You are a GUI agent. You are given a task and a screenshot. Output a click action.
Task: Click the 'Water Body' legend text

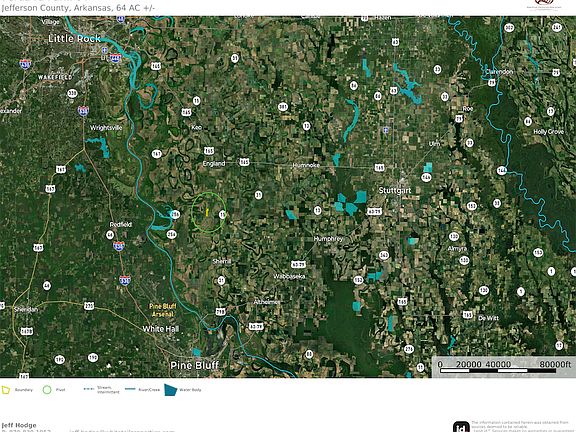click(x=190, y=390)
